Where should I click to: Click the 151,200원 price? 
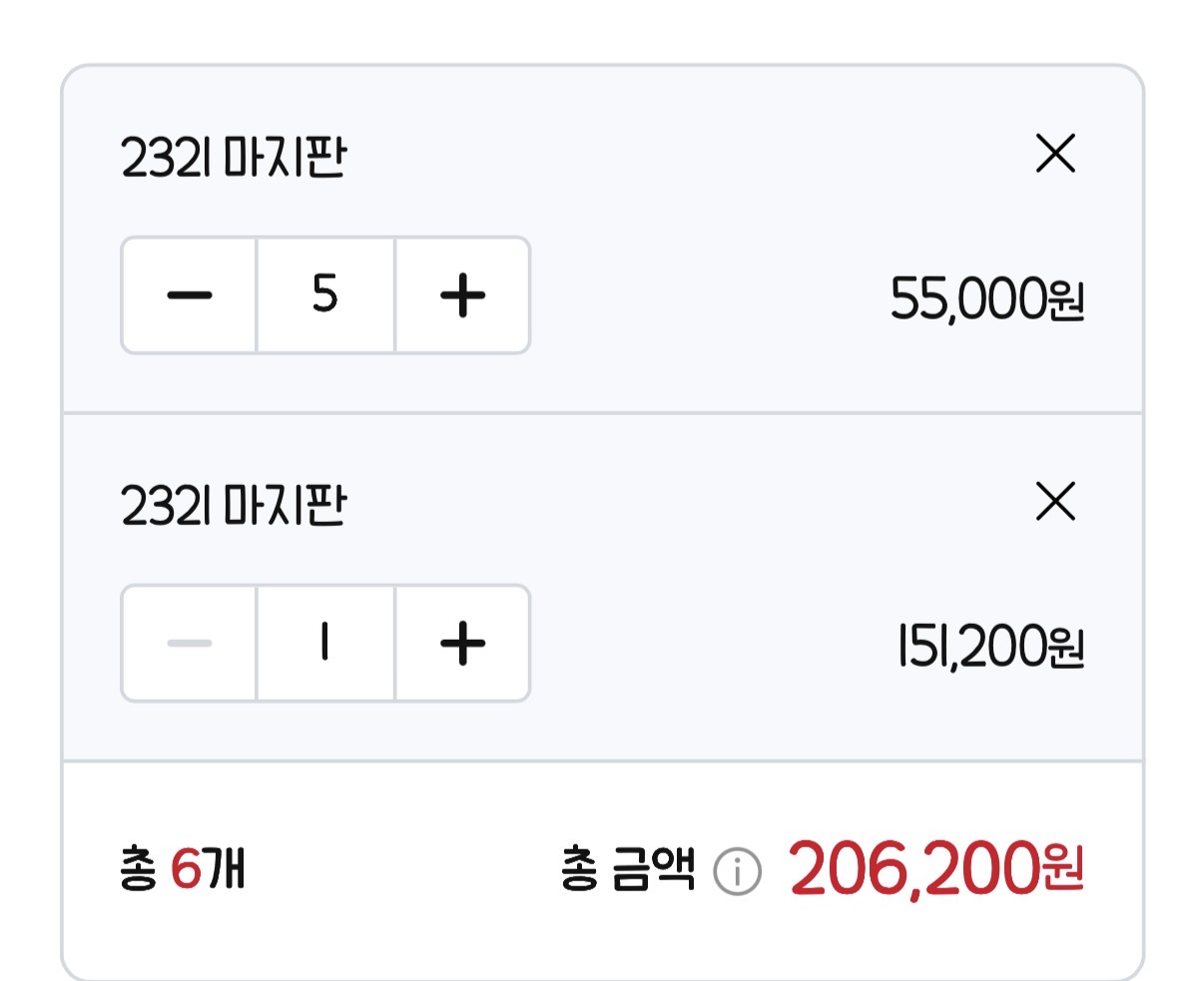pos(989,647)
